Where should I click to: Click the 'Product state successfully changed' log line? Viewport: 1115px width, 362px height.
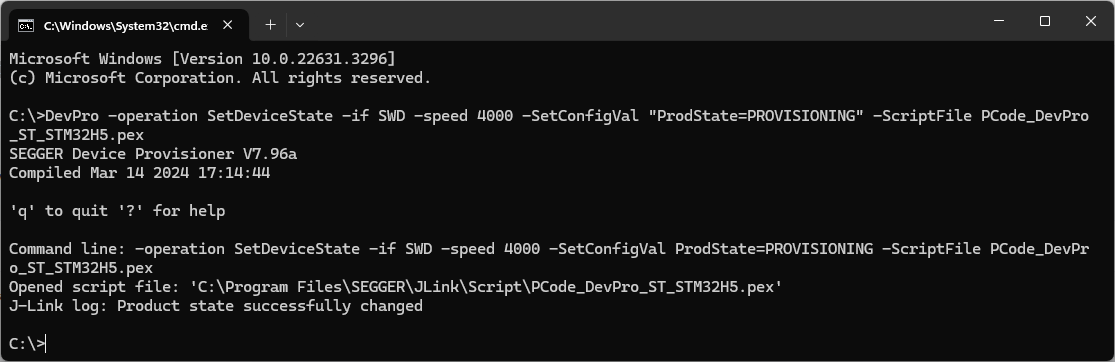tap(216, 307)
